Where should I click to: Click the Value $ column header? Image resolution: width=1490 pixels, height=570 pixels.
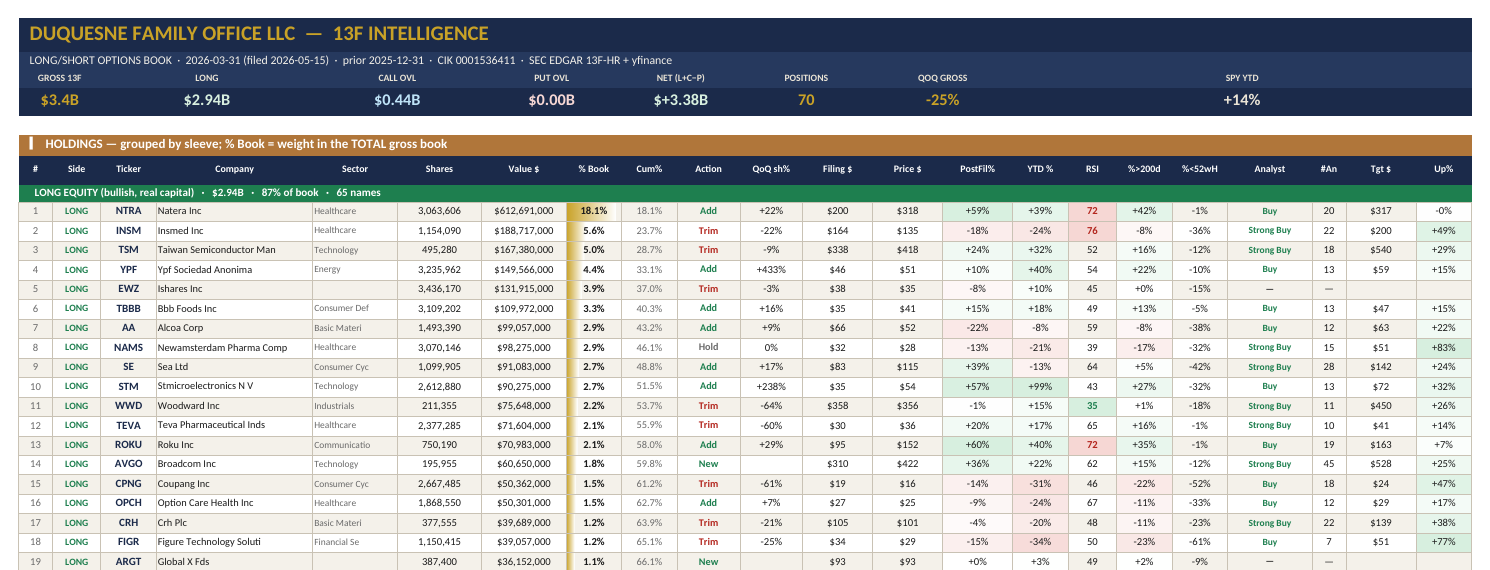[x=524, y=169]
